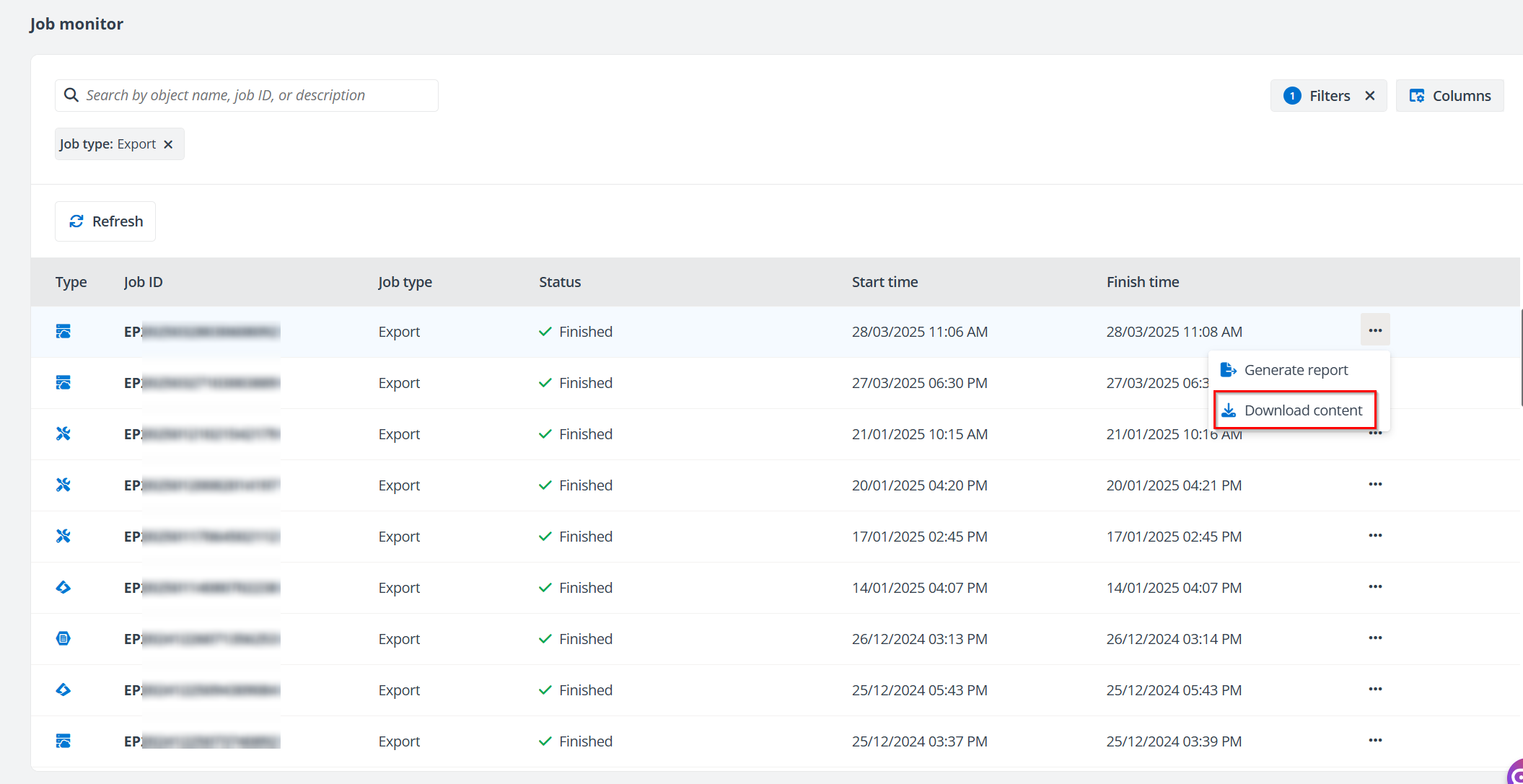Click the wrench-tools type icon on the 21/01/2025 row

pos(63,433)
